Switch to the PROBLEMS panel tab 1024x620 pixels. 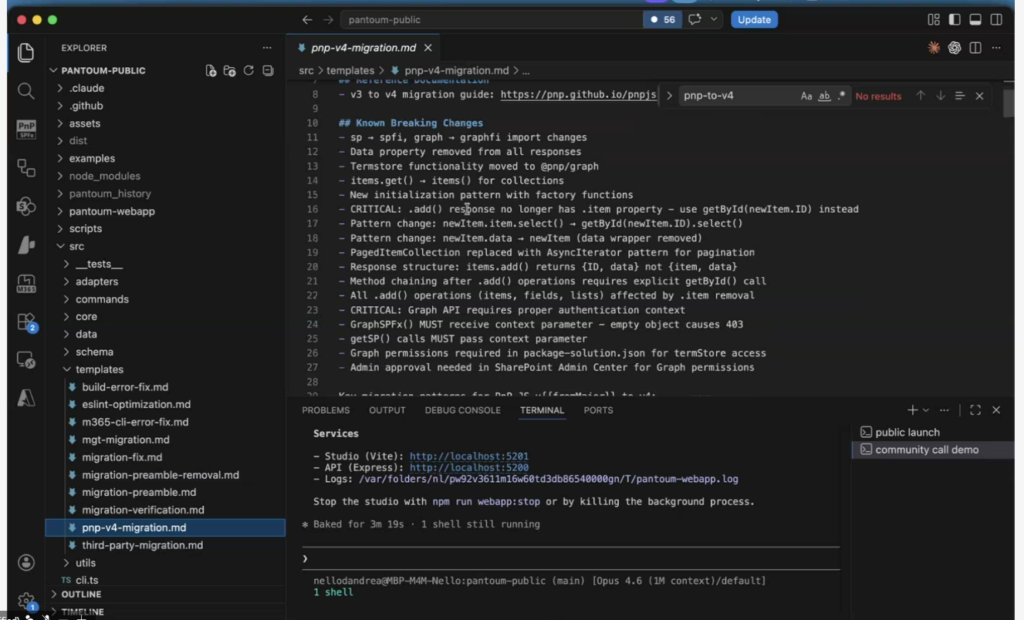(x=326, y=410)
